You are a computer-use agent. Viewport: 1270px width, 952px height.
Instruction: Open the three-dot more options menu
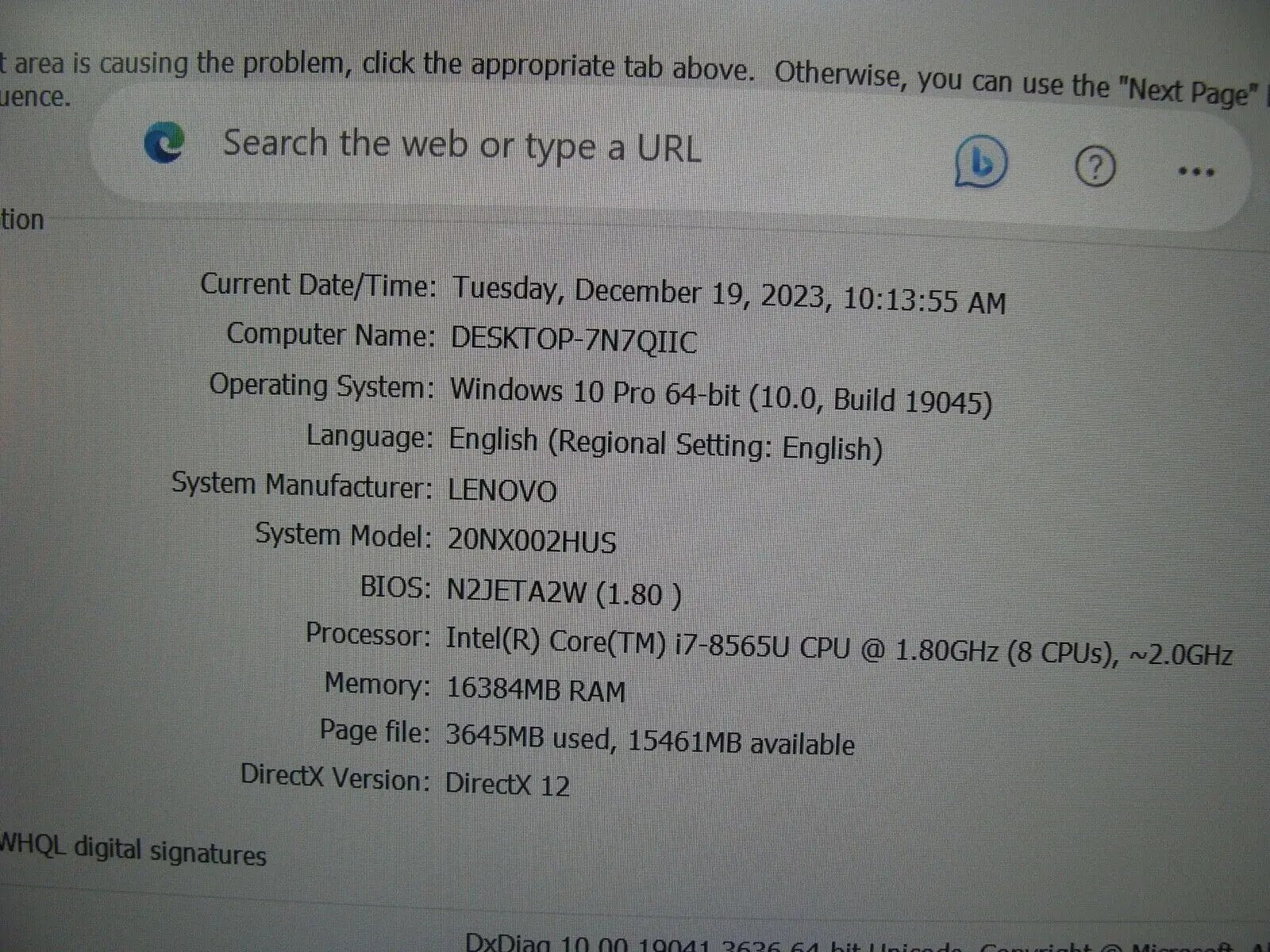click(x=1196, y=171)
